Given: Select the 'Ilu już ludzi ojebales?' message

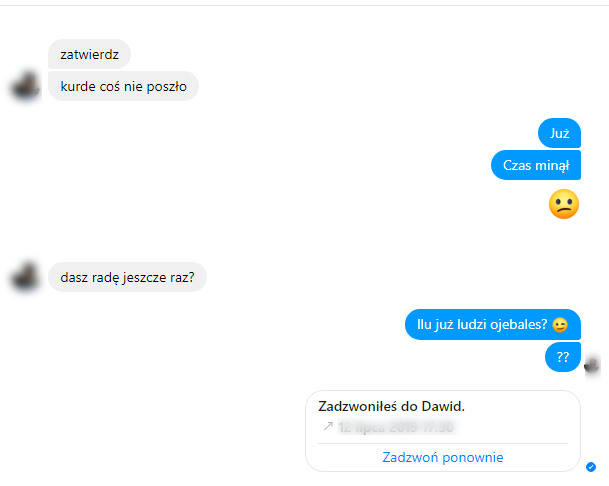Looking at the screenshot, I should pyautogui.click(x=493, y=324).
